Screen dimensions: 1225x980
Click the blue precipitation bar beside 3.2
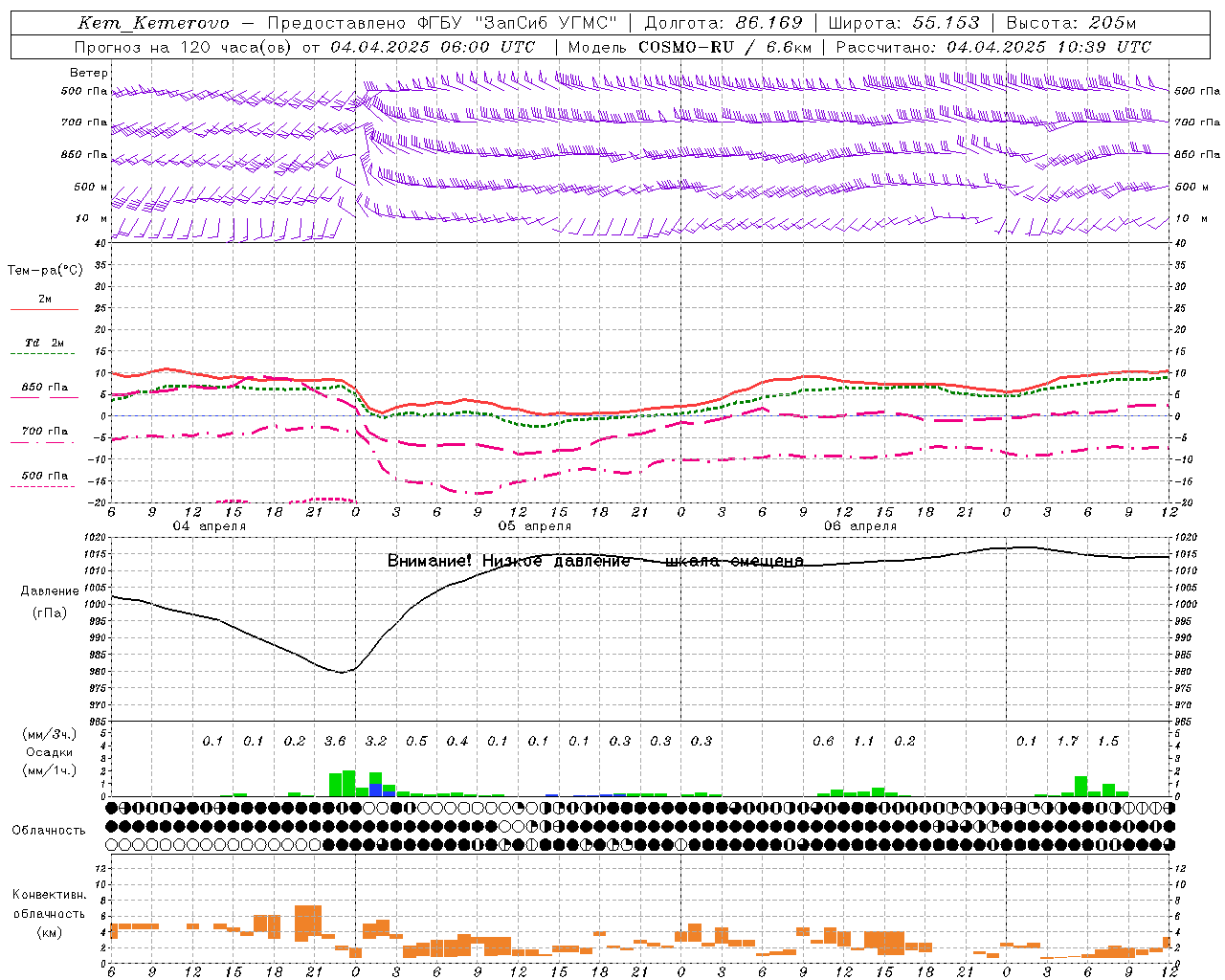pos(376,791)
